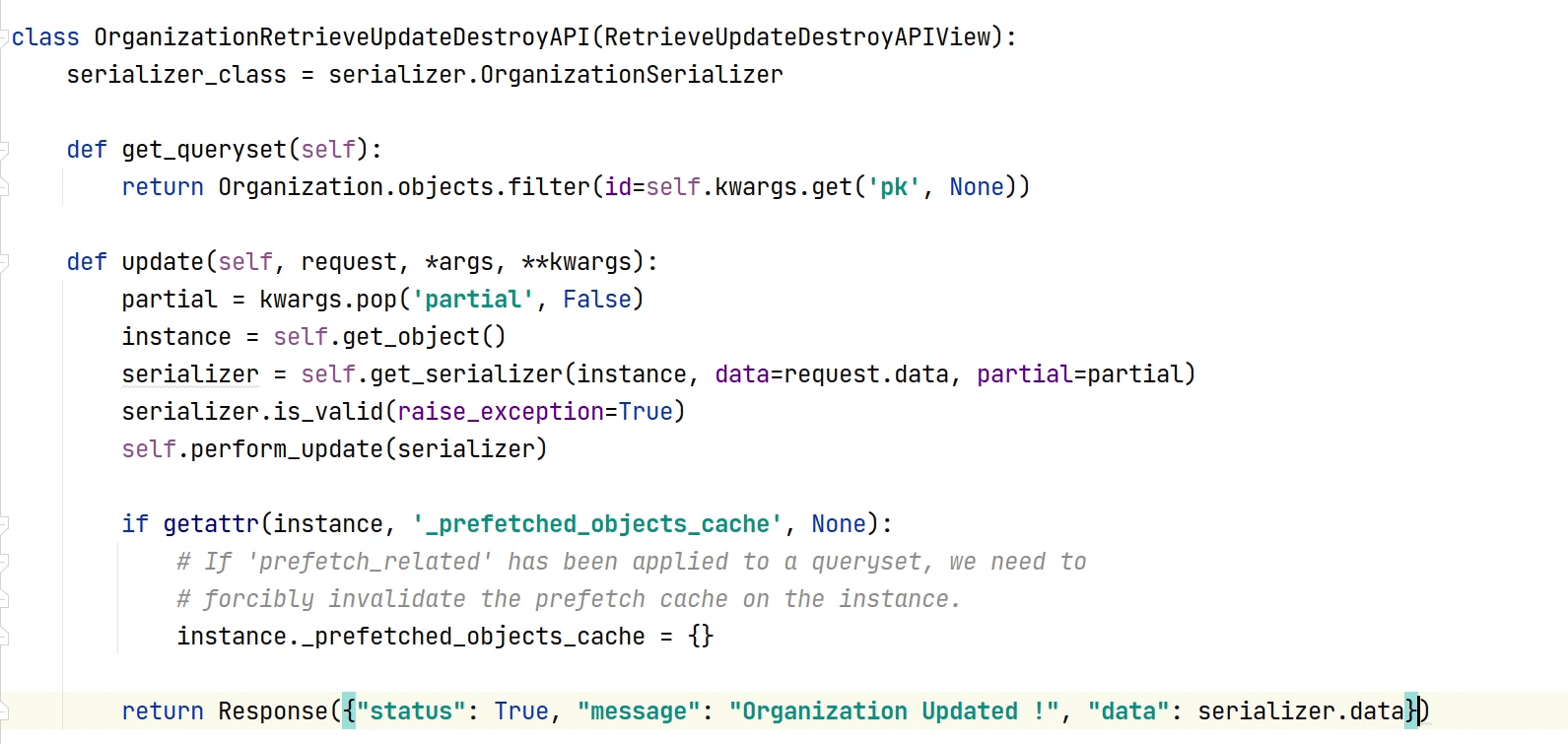Click fold end marker beside return Organization line
This screenshot has width=1568, height=744.
(5, 187)
